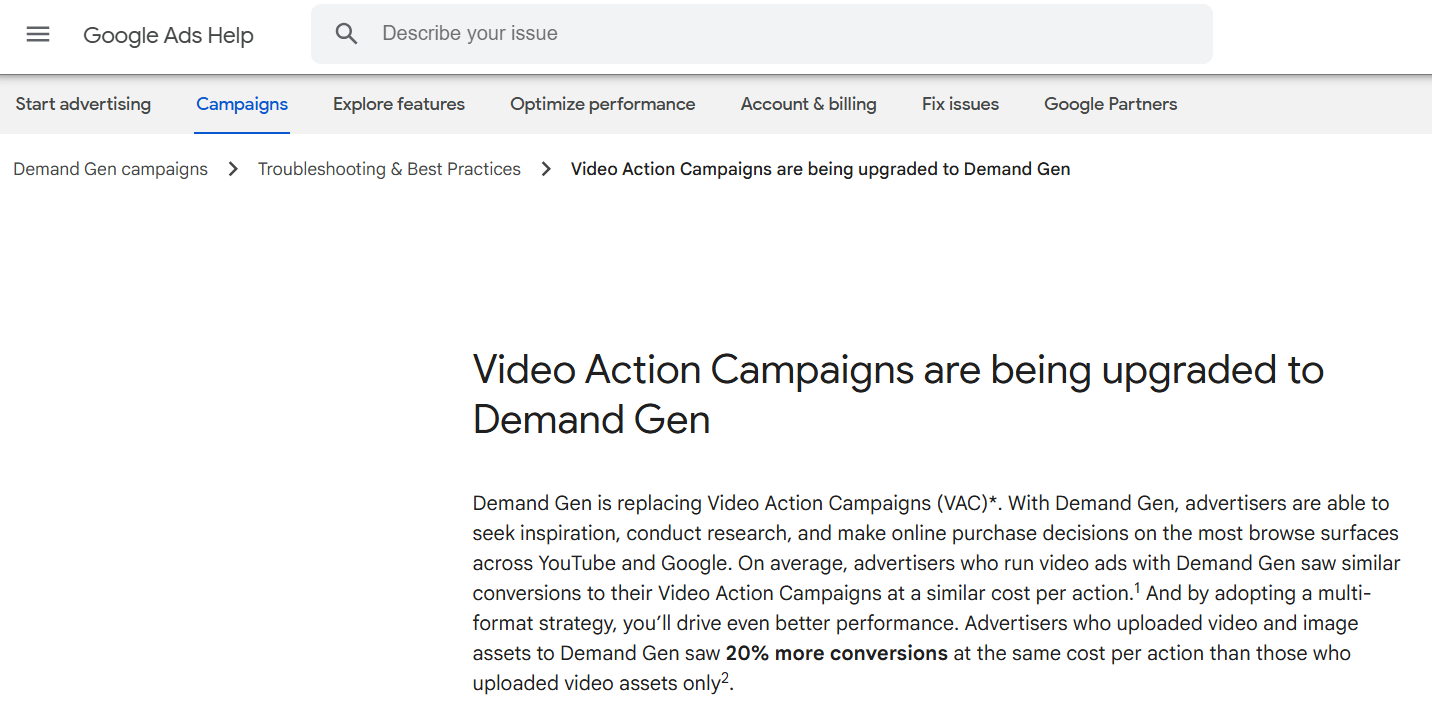Click footnote 1 superscript reference
The width and height of the screenshot is (1432, 707).
1139,586
